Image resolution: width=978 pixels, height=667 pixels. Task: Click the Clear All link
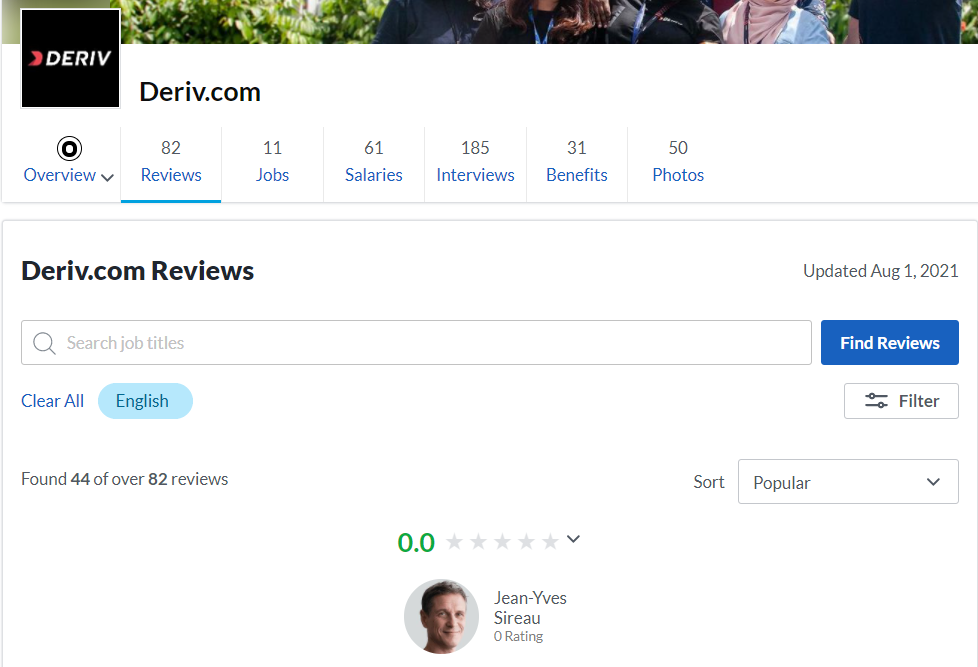click(52, 401)
